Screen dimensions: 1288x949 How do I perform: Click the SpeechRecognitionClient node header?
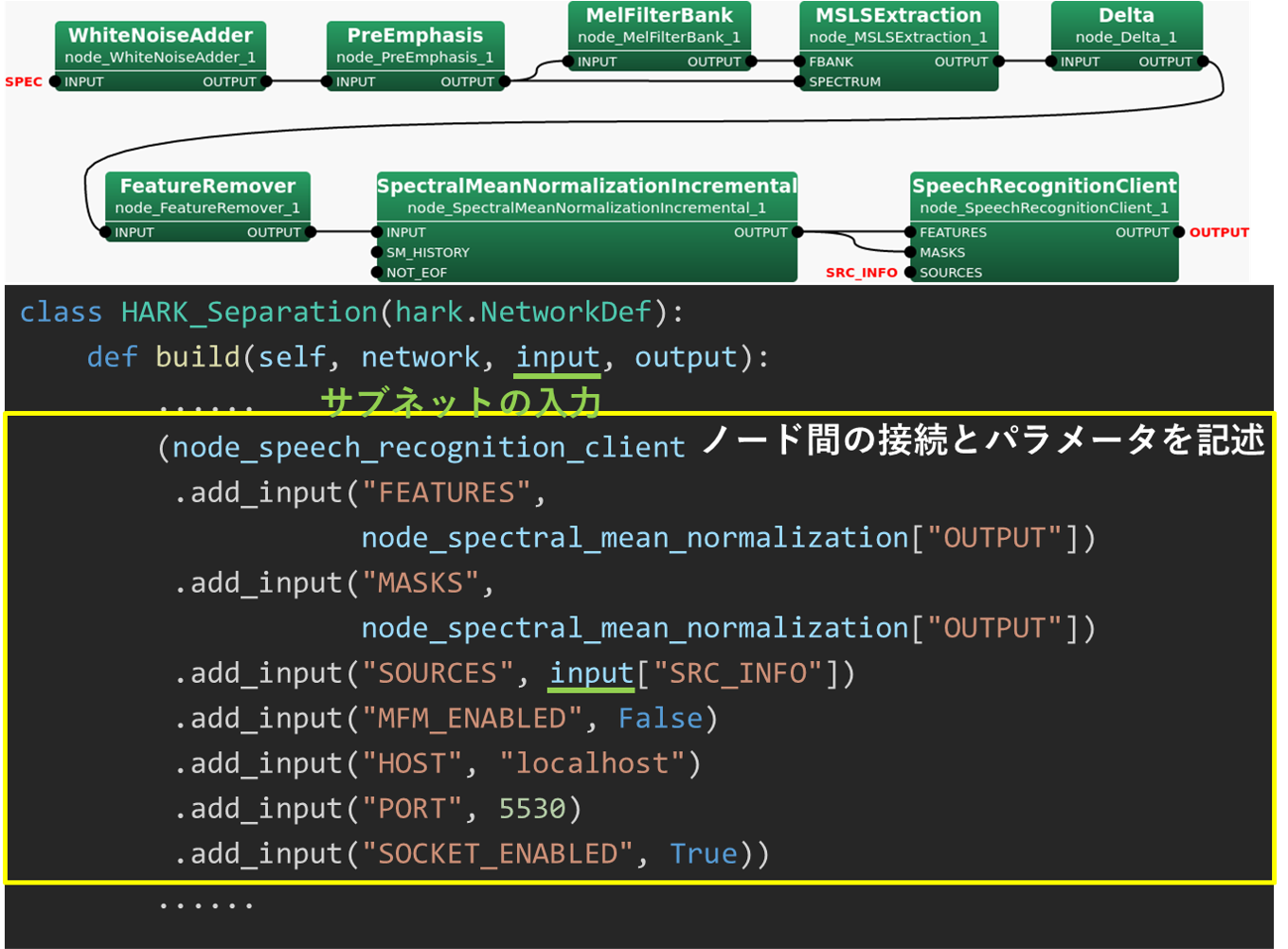(1044, 187)
